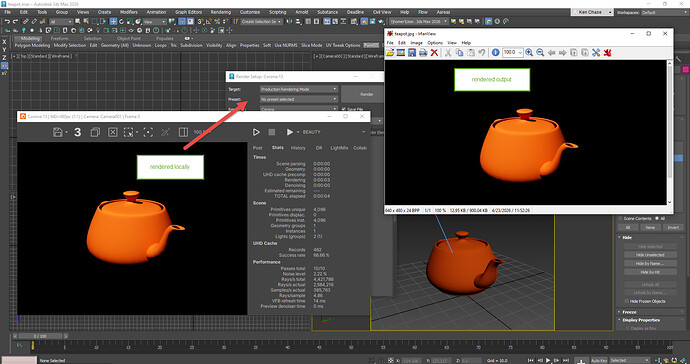Select the Rotate tool in 3ds Max toolbar
The height and width of the screenshot is (364, 690).
tap(122, 21)
